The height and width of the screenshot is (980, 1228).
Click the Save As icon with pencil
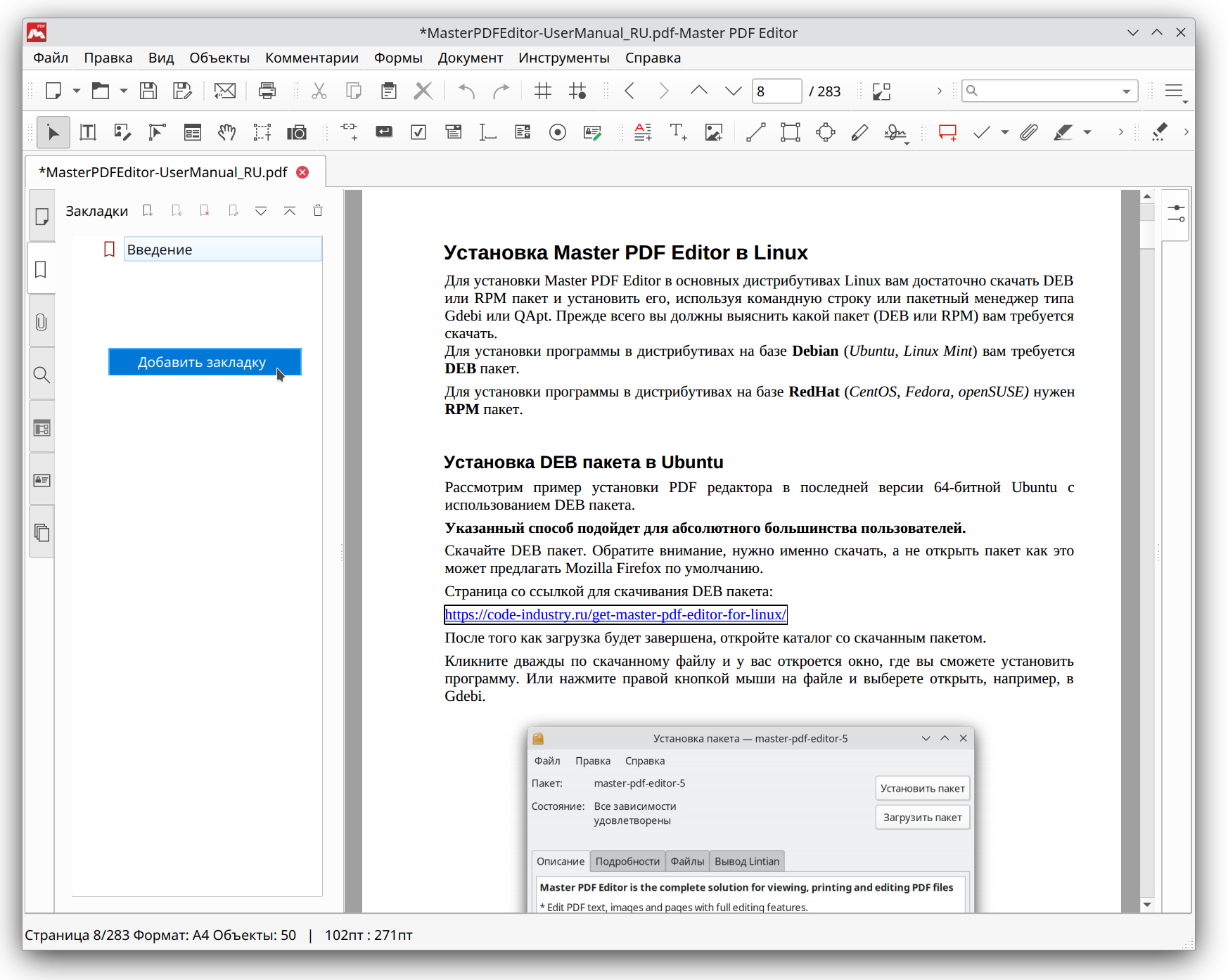(x=182, y=91)
